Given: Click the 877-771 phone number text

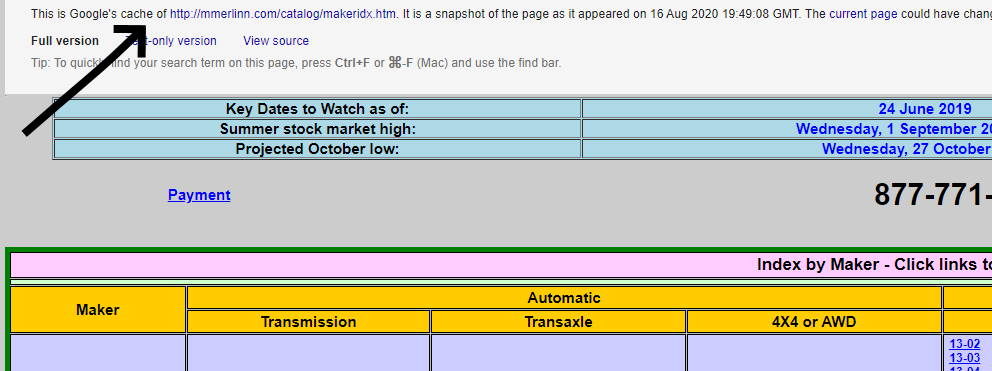Looking at the screenshot, I should (933, 194).
